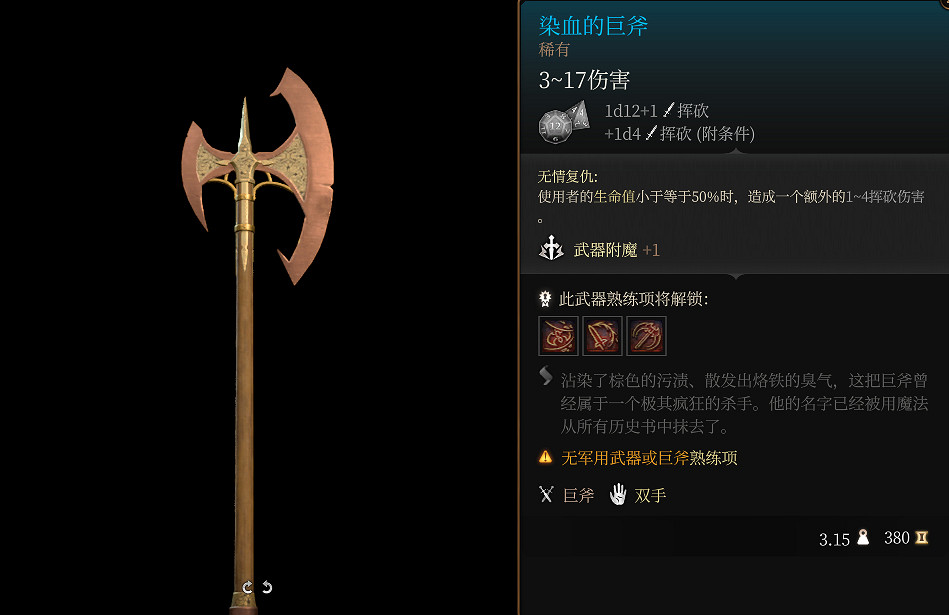
Task: Click the yellow warning triangle icon
Action: 545,457
